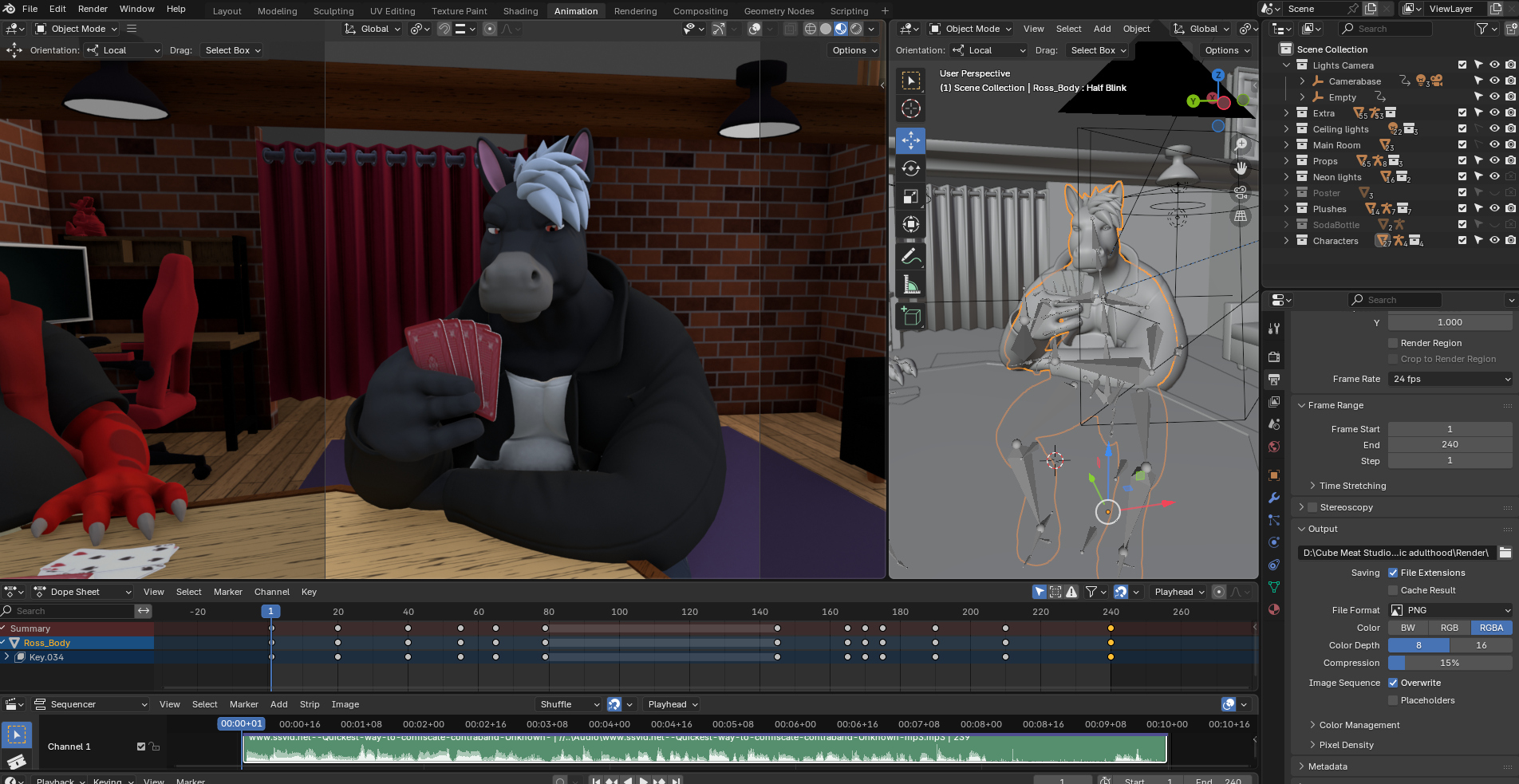Uncheck the File Extensions checkbox

pos(1393,573)
